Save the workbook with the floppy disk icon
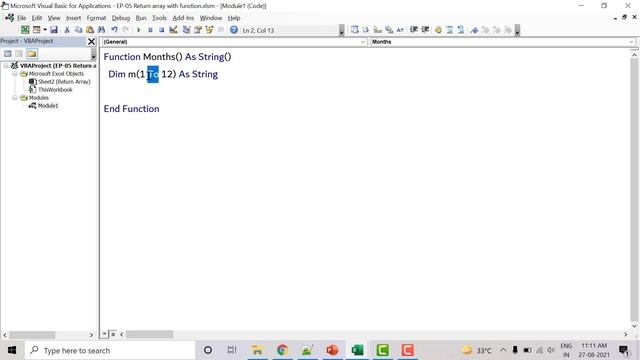This screenshot has width=640, height=360. pos(54,30)
